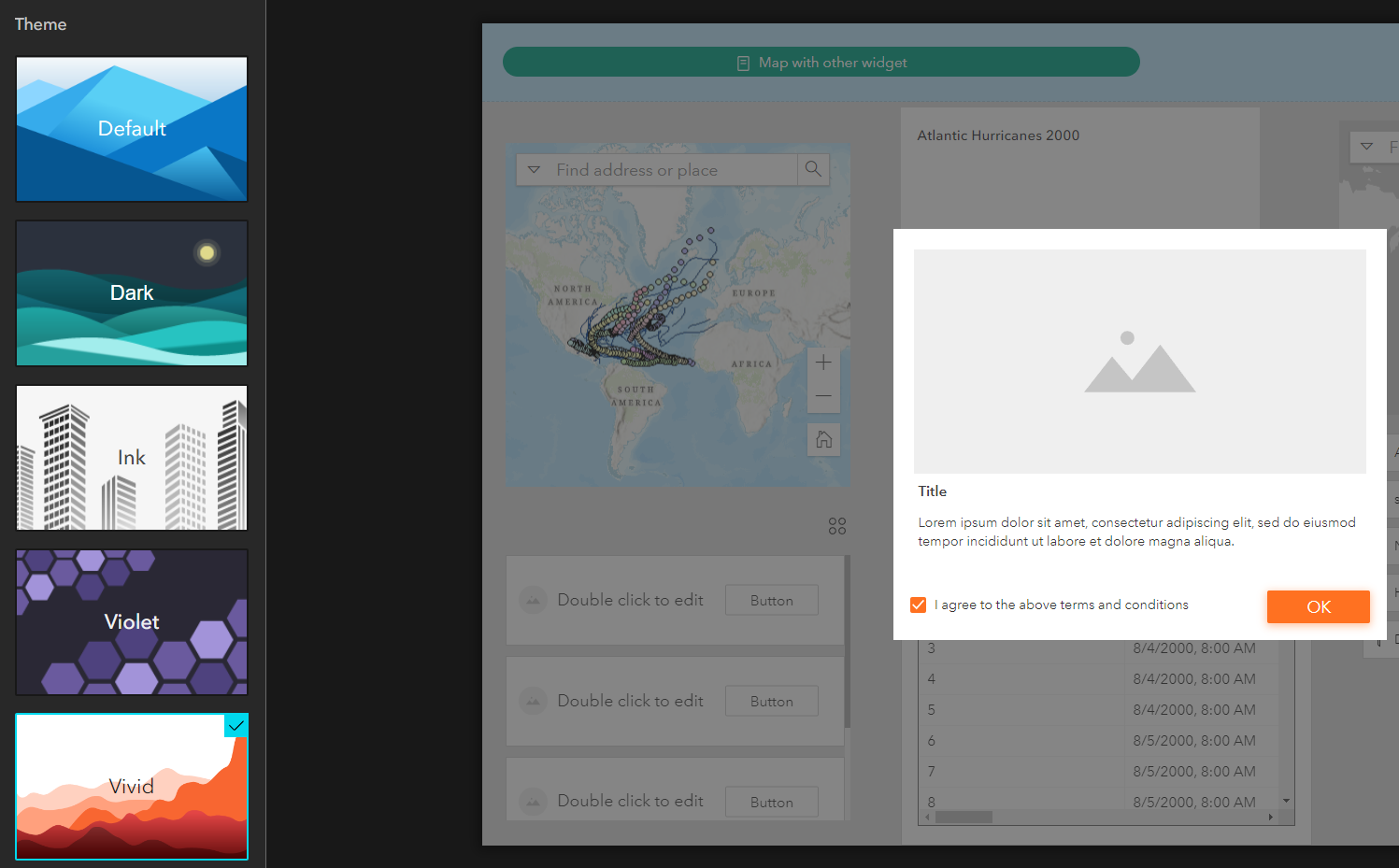
Task: Uncheck the terms and conditions agreement
Action: [x=919, y=605]
